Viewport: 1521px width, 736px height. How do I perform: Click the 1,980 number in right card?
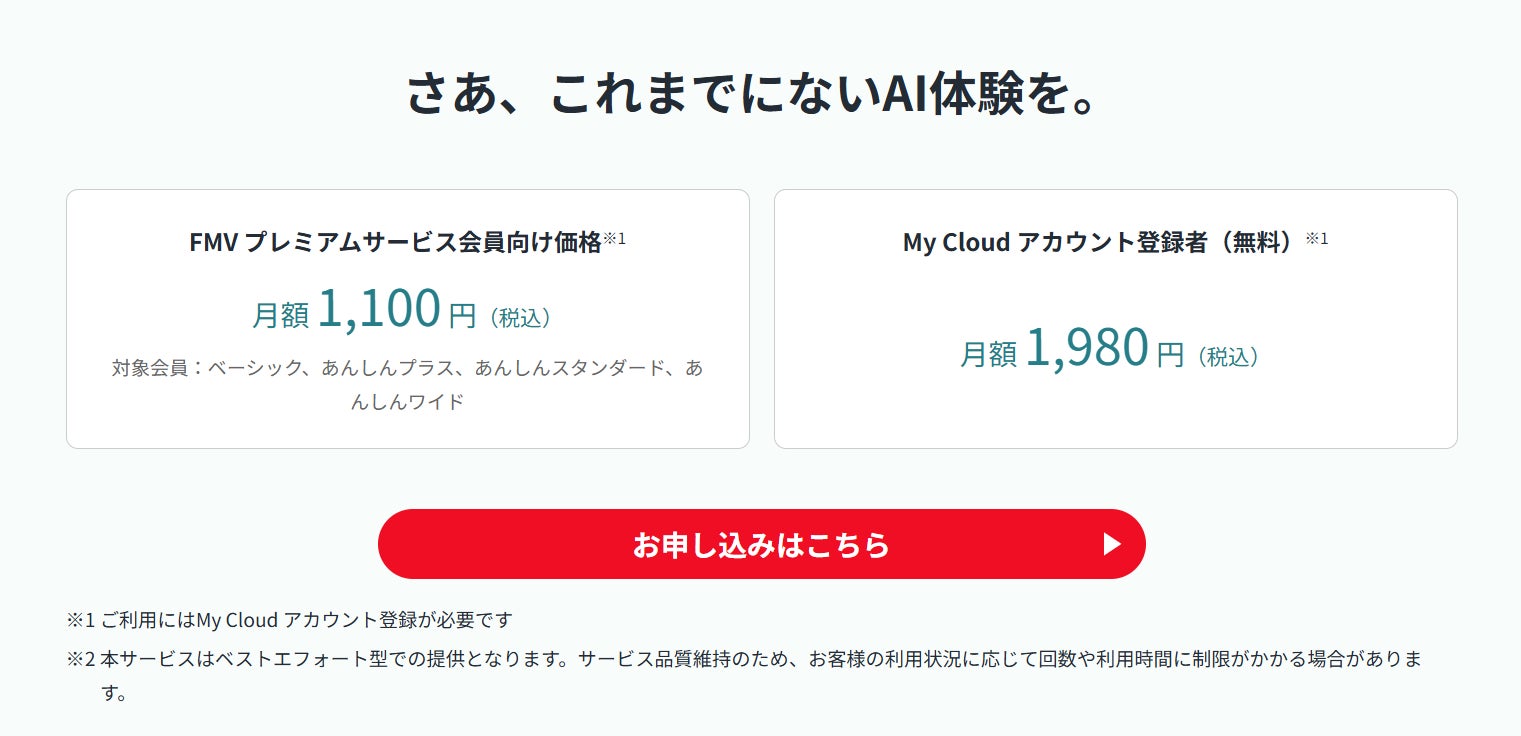[1087, 347]
